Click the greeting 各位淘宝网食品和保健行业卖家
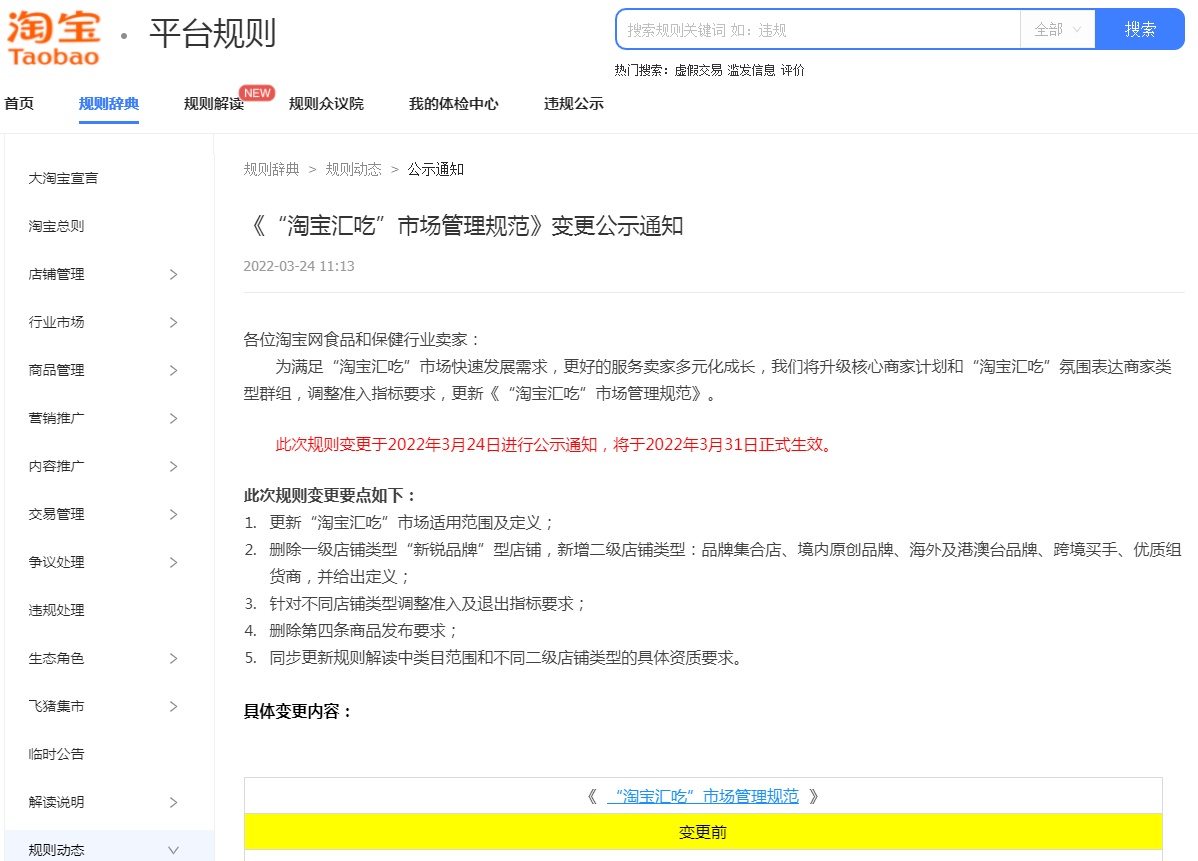Screen dimensions: 1198x861 361,340
